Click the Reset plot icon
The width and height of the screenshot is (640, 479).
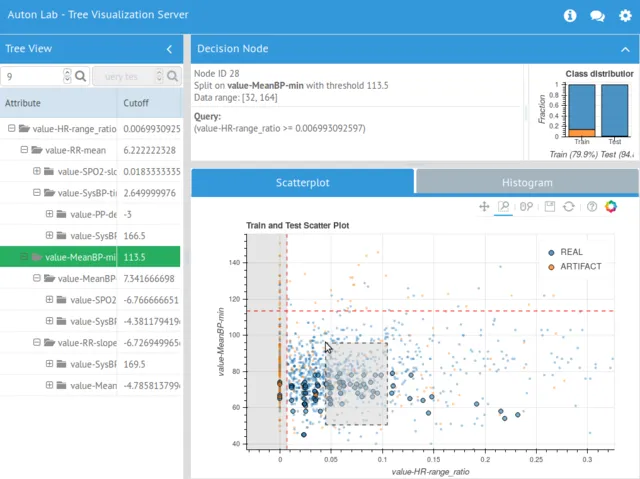[x=569, y=206]
